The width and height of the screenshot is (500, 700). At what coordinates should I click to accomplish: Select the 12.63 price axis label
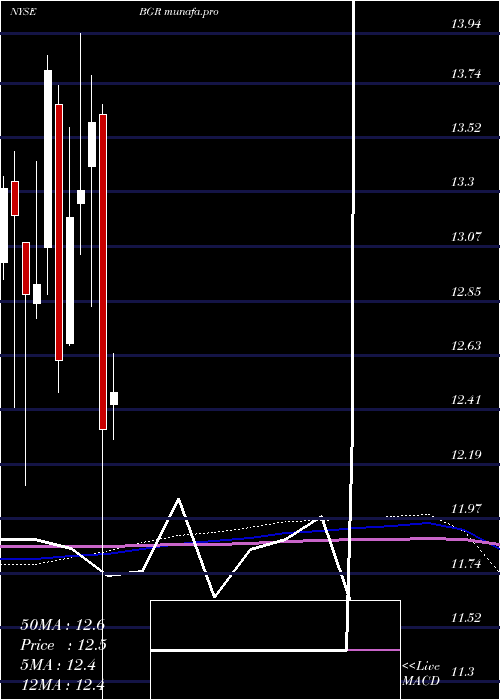coord(466,346)
